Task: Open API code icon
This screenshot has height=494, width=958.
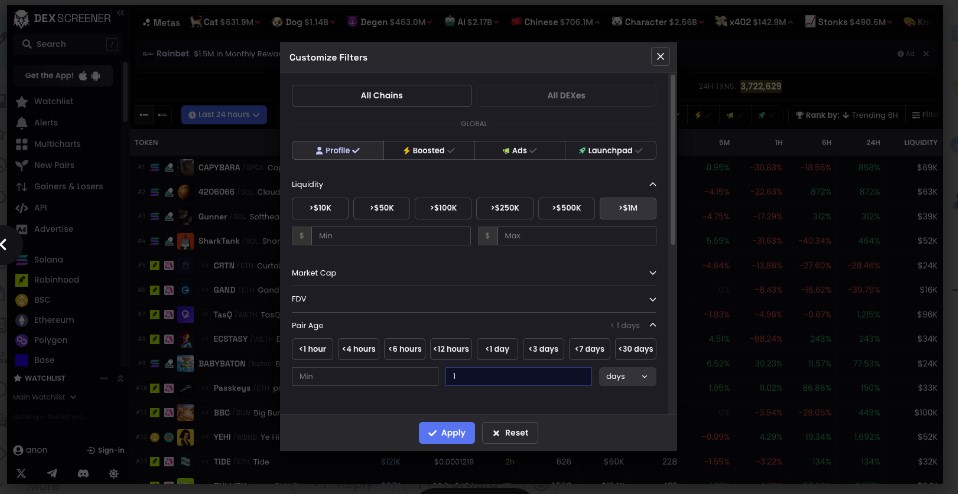Action: click(x=22, y=208)
